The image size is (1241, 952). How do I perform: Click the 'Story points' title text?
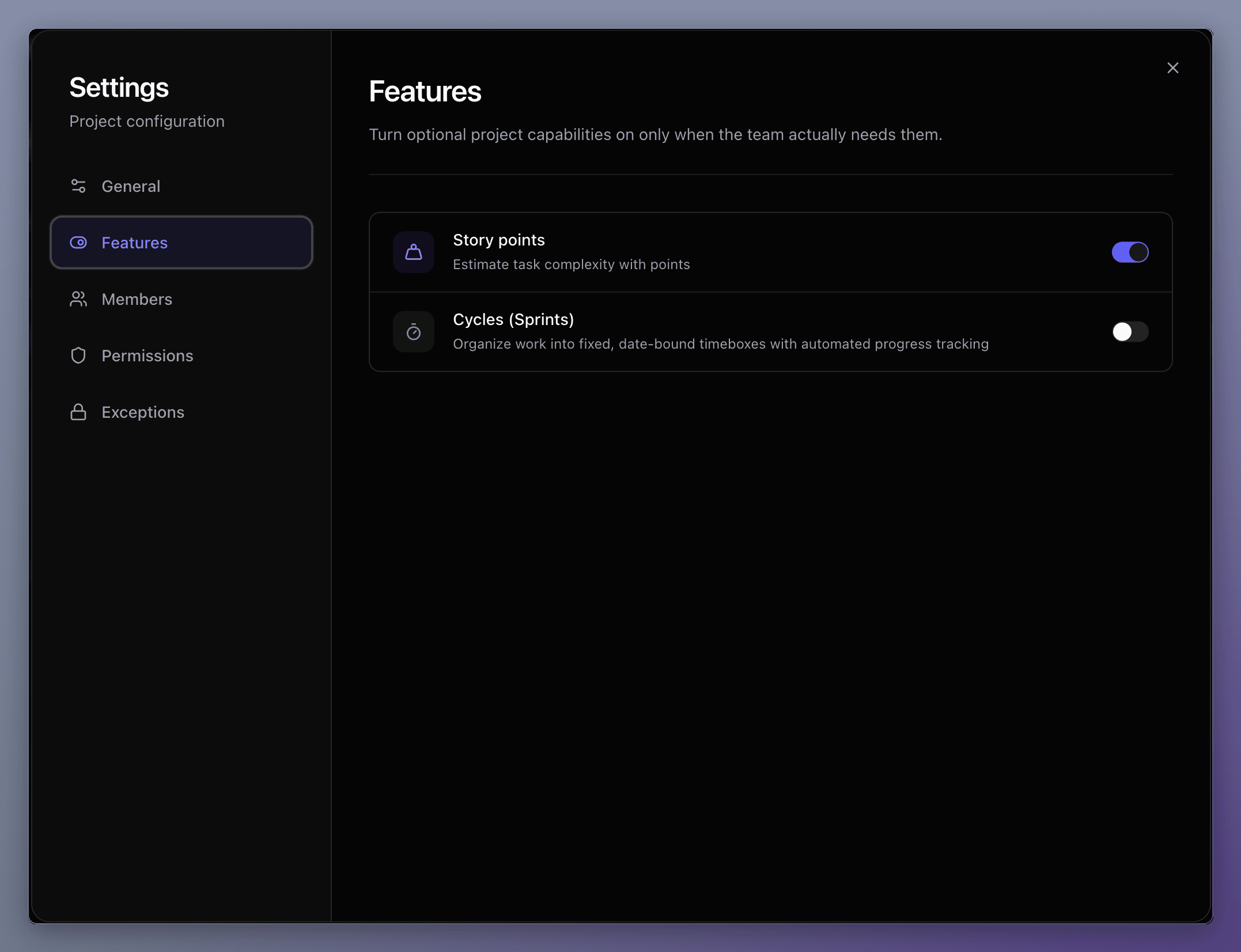coord(499,240)
